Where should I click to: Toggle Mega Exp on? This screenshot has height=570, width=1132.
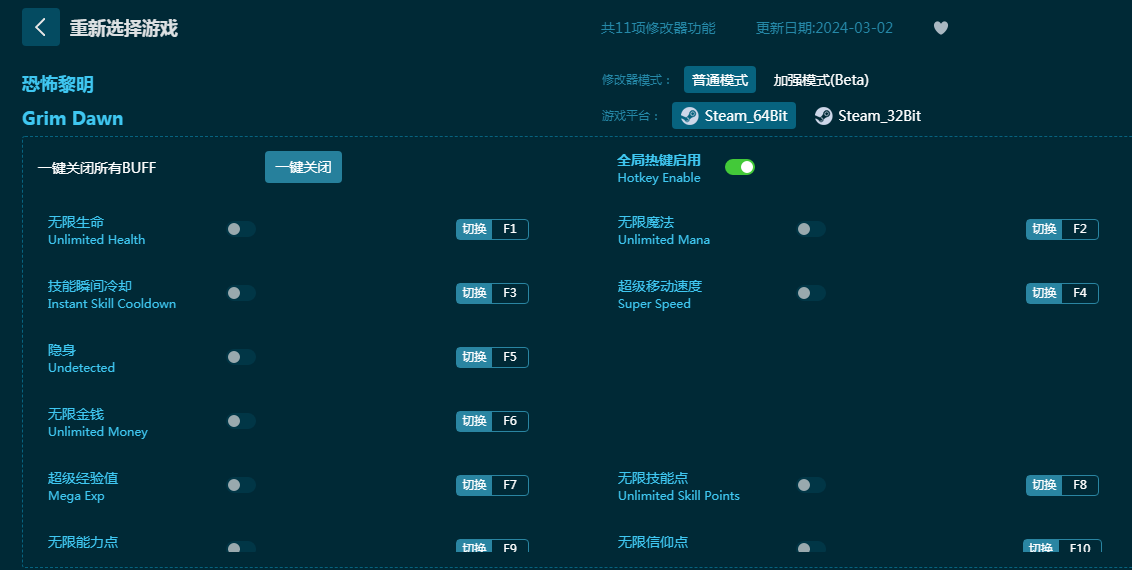[x=241, y=485]
